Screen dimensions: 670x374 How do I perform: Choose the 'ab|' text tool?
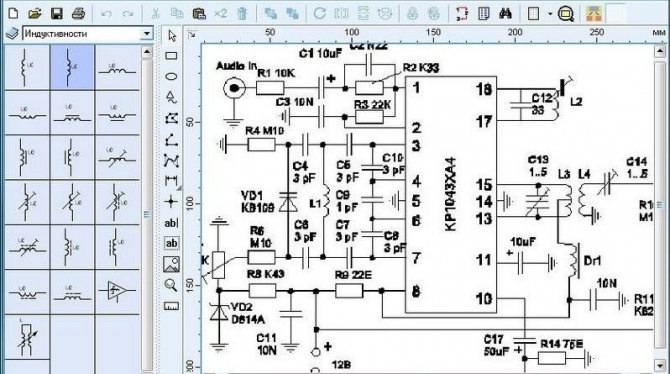pos(171,223)
